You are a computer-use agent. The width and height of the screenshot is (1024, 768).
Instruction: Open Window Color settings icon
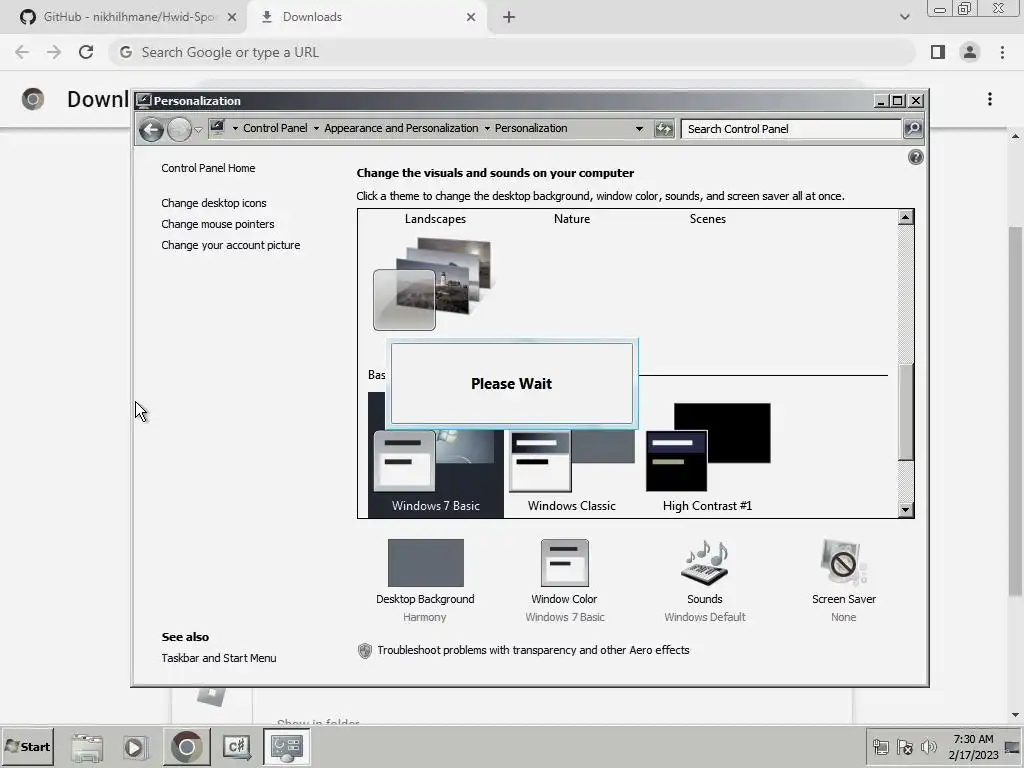pos(564,562)
